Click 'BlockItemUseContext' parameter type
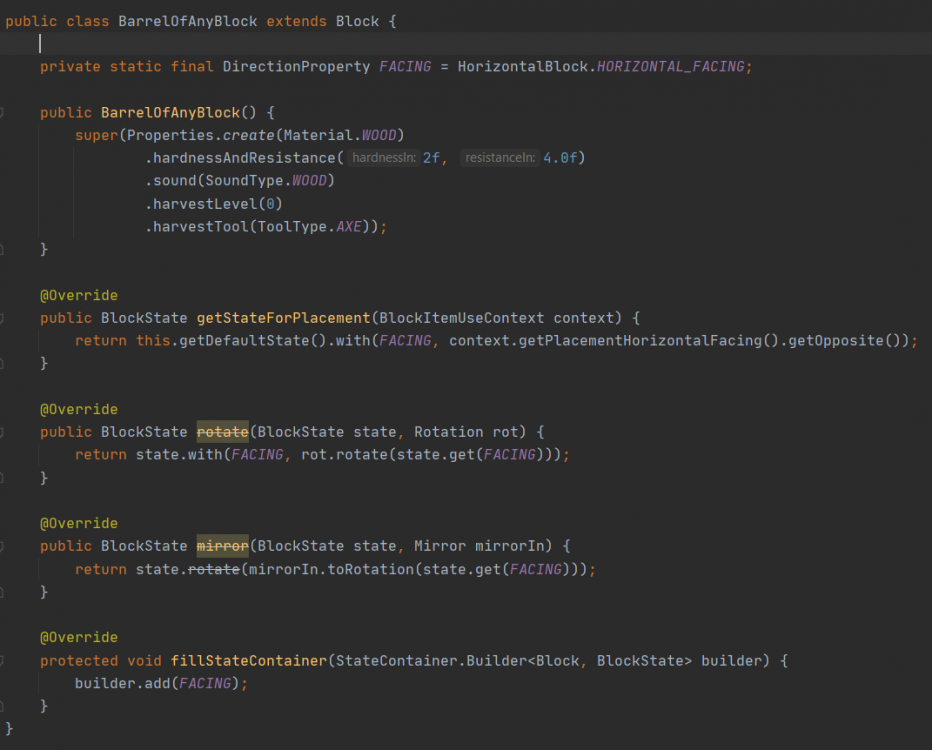Screen dimensions: 932x750 point(462,318)
